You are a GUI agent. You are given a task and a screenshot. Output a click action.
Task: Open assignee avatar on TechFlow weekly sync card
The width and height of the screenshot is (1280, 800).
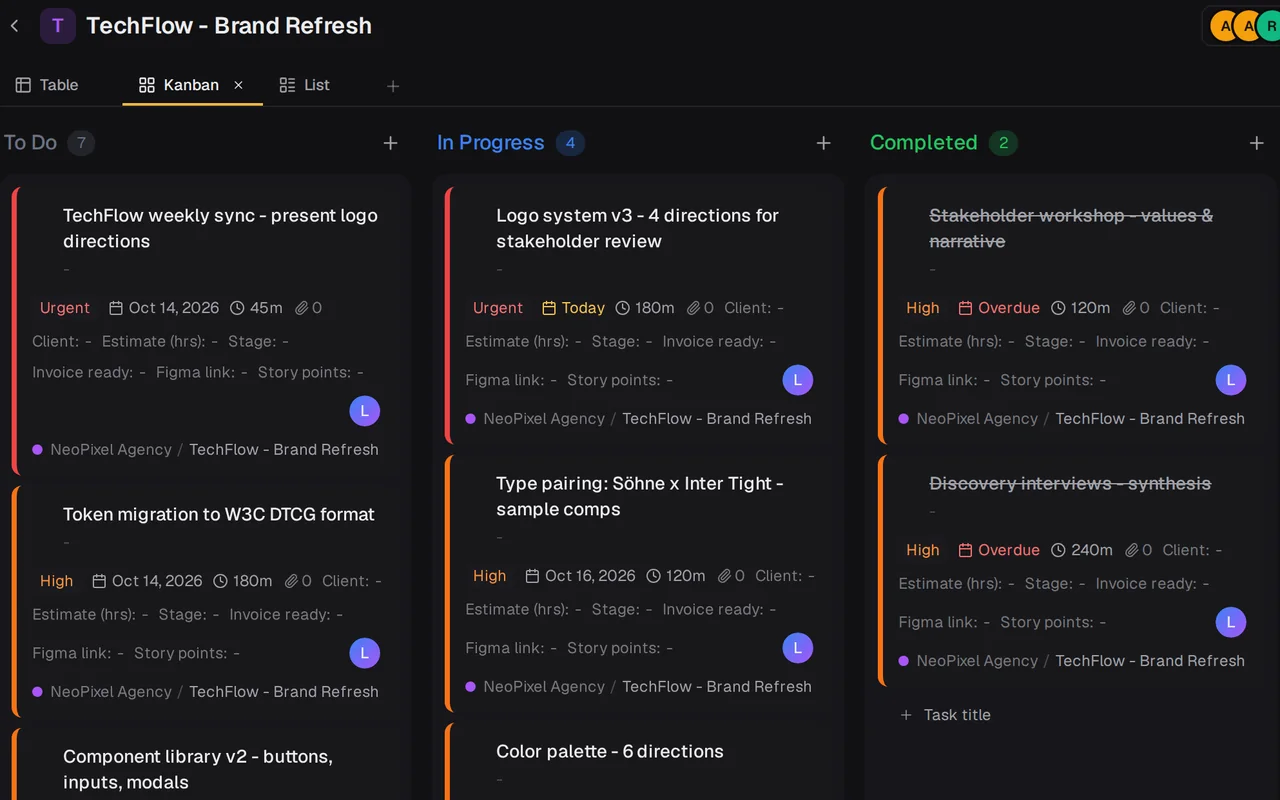[365, 410]
